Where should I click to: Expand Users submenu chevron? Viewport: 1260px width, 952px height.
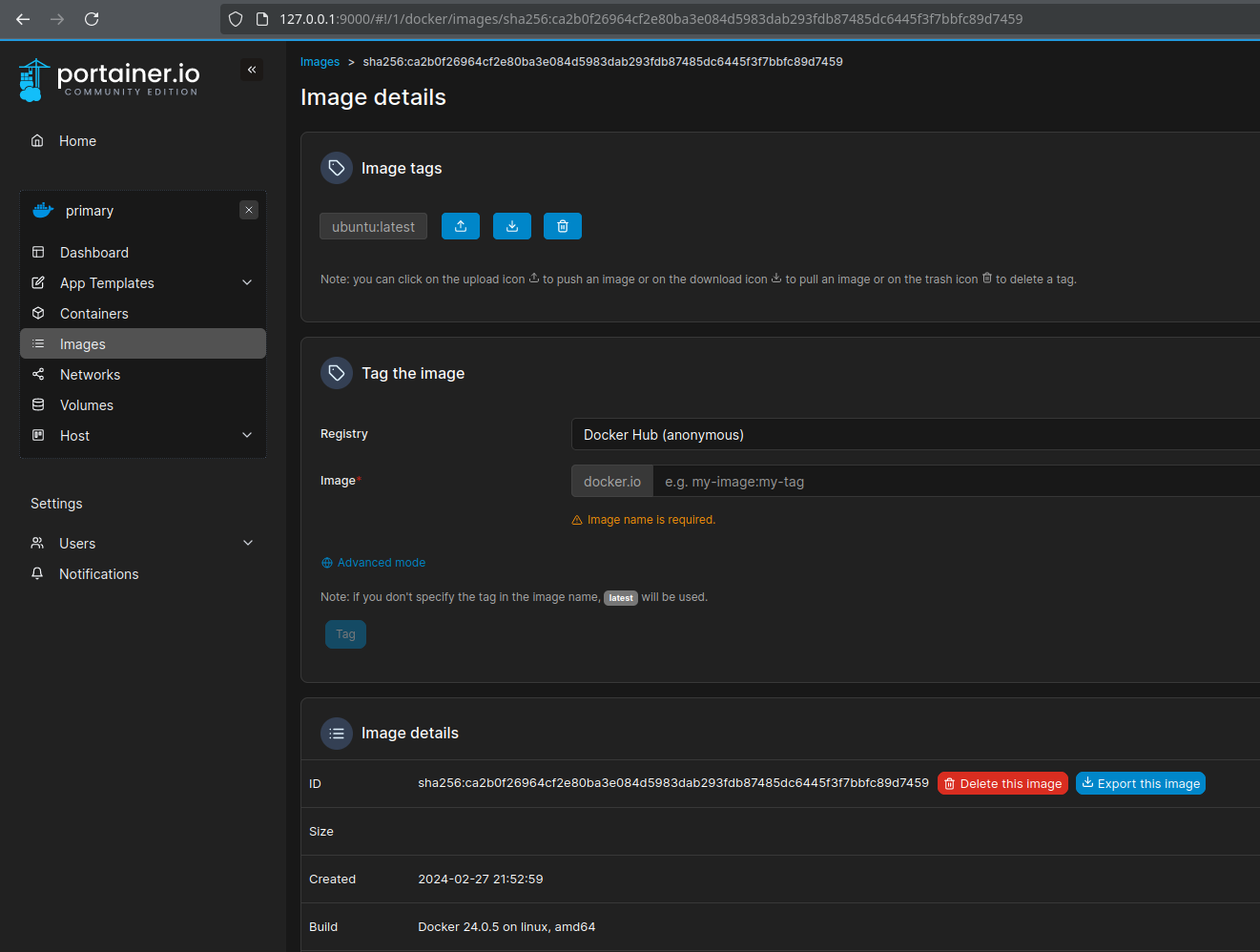click(x=248, y=543)
